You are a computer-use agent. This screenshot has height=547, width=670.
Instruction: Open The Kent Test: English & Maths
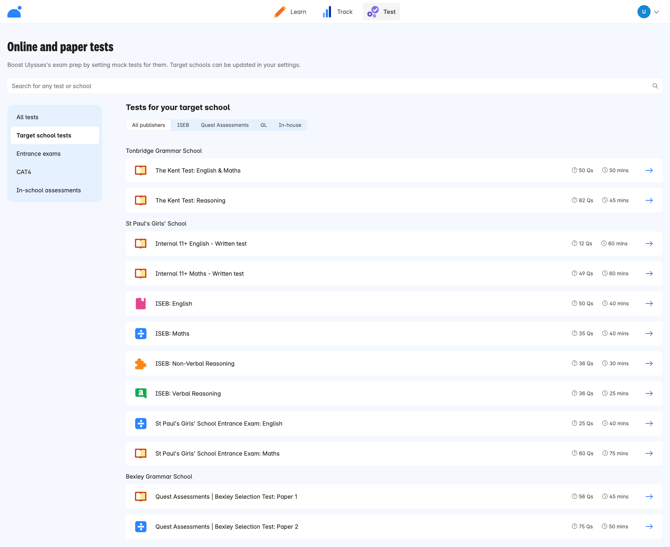pyautogui.click(x=394, y=171)
